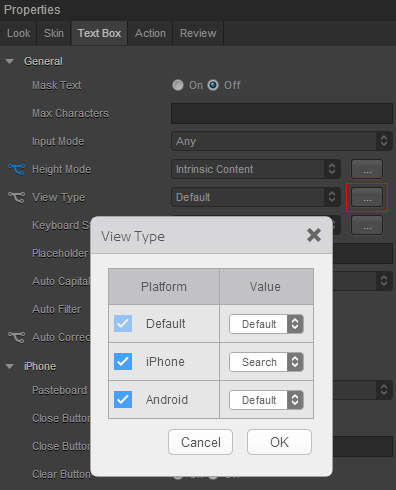Collapse the General section triangle

tap(10, 61)
